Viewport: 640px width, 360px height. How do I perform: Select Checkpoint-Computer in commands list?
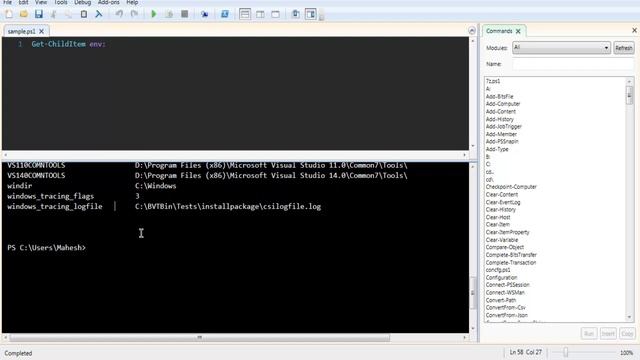(x=511, y=187)
